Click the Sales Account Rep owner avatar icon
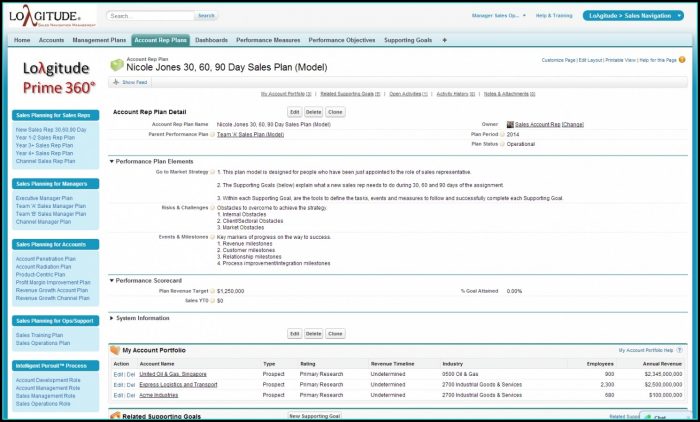 pos(510,125)
